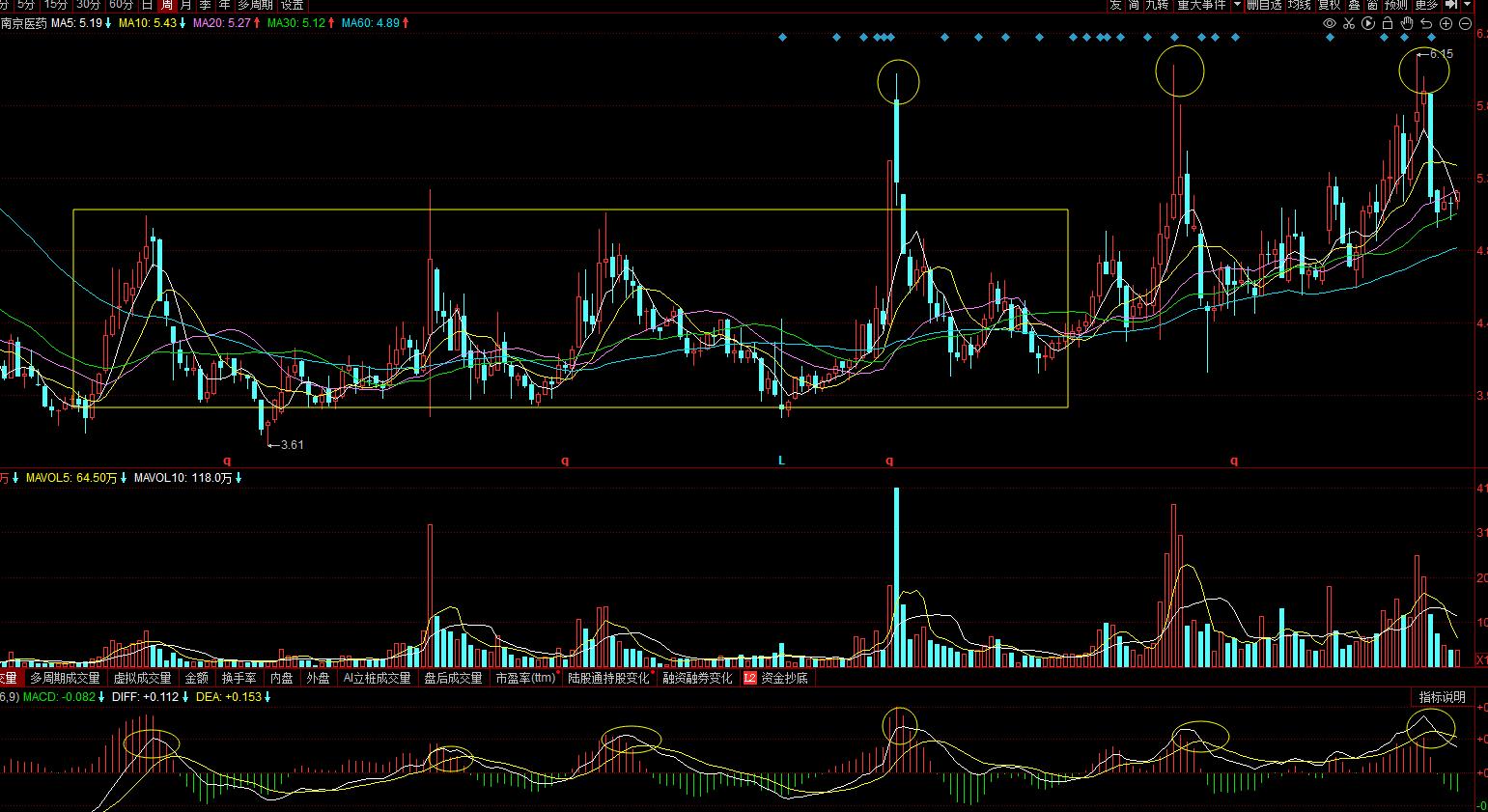The width and height of the screenshot is (1488, 812).
Task: Click the arrow-to-bar collapse panel icon
Action: coord(1452,5)
